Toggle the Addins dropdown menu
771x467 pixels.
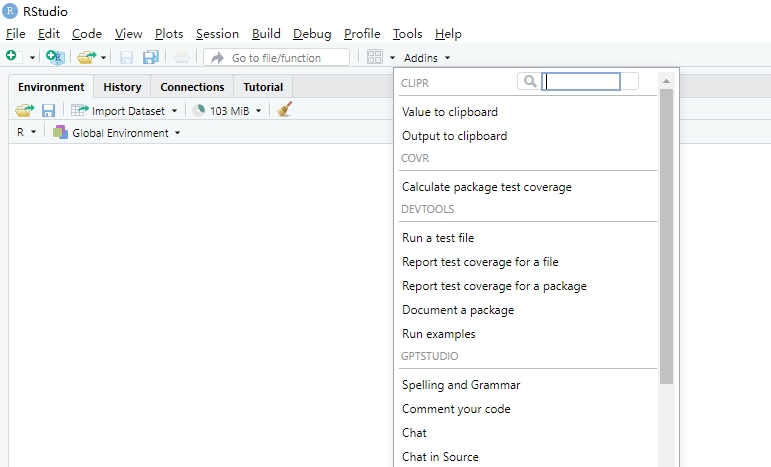click(x=427, y=58)
